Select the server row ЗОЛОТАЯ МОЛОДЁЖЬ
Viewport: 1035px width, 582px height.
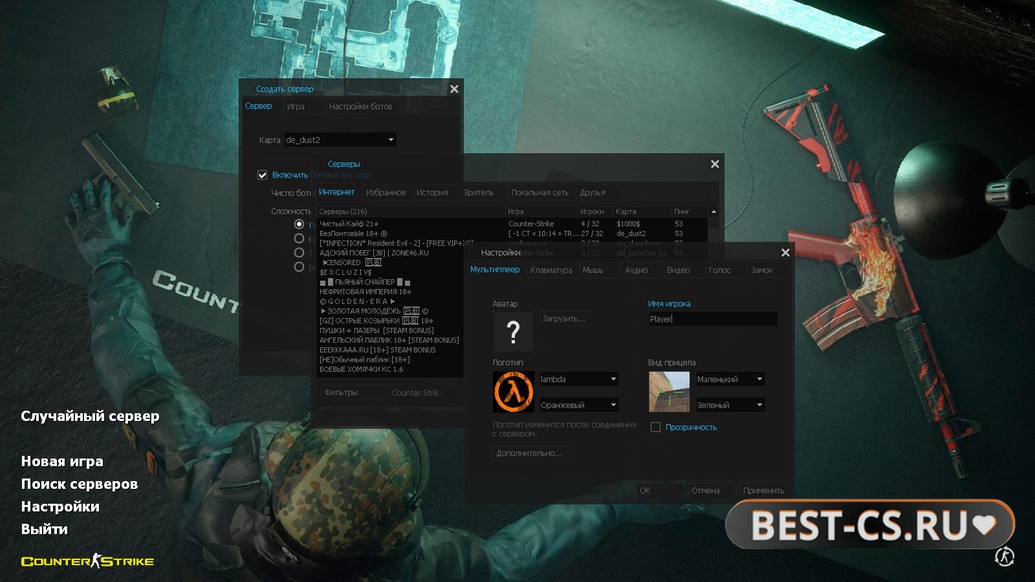pyautogui.click(x=391, y=311)
